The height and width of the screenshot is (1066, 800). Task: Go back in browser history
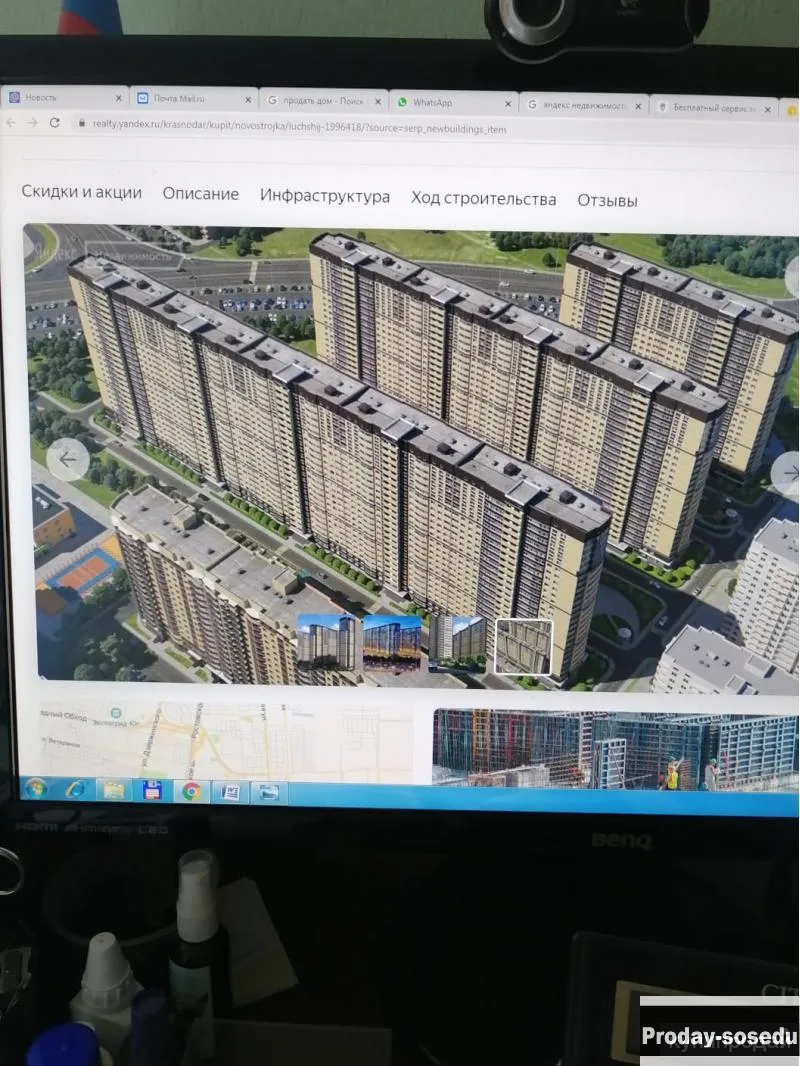tap(11, 122)
